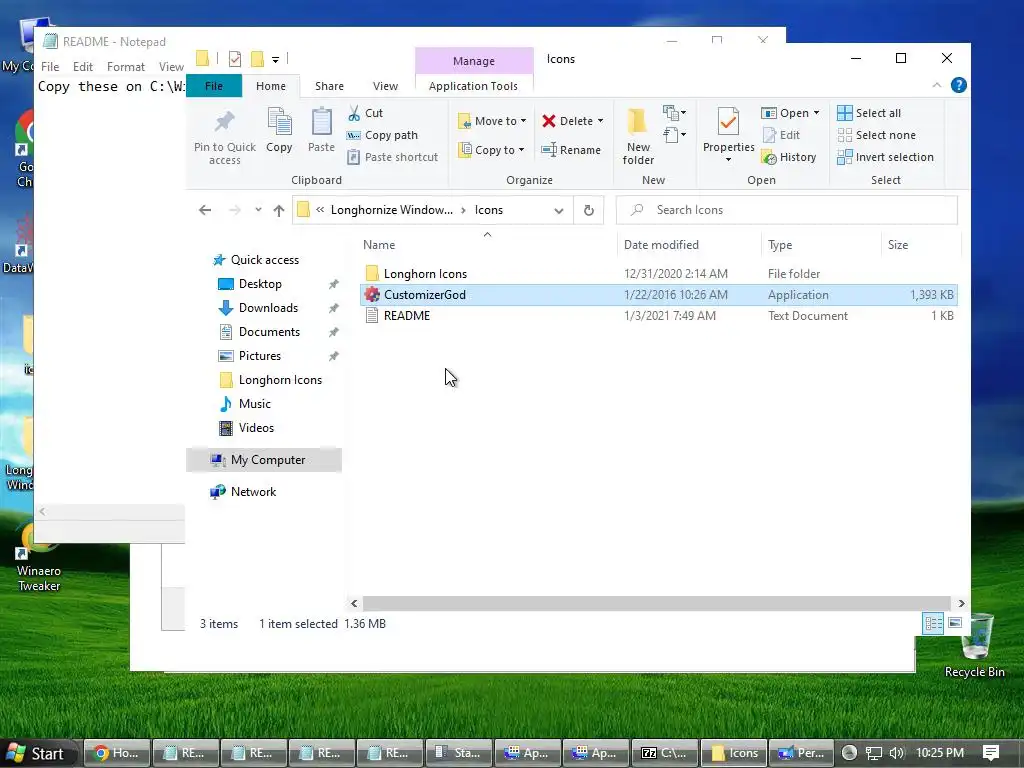Click the Recycle Bin desktop icon
Image resolution: width=1024 pixels, height=768 pixels.
pyautogui.click(x=974, y=646)
